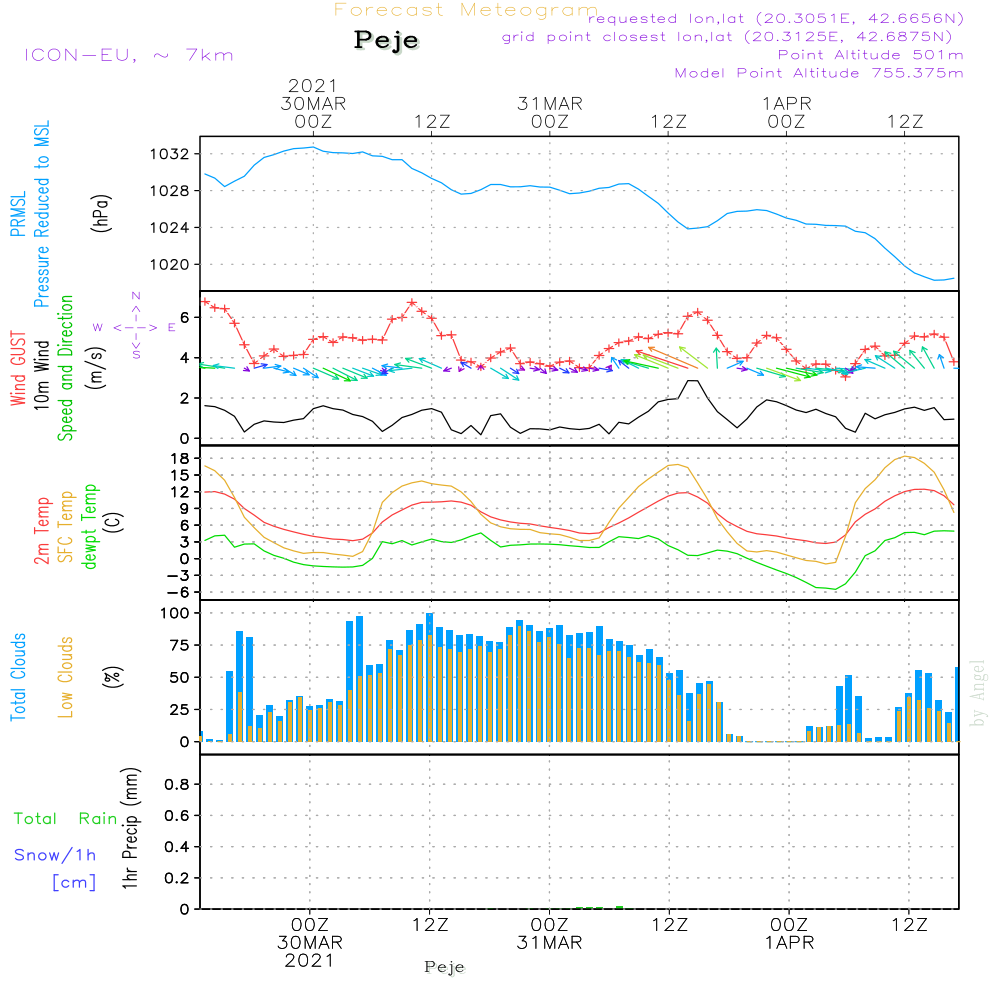
Task: Click the '(hPa)' unit label
Action: tap(101, 213)
